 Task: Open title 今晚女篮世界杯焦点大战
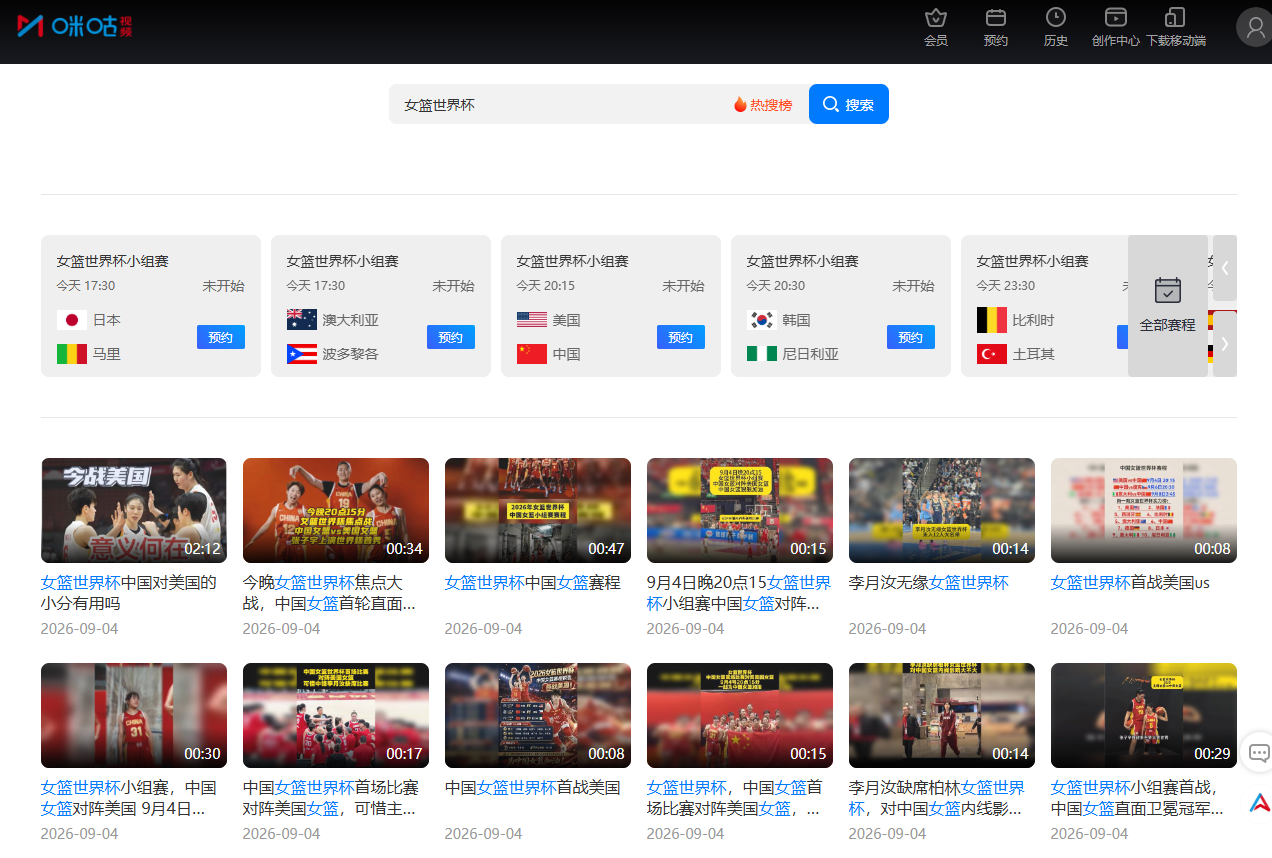(329, 593)
